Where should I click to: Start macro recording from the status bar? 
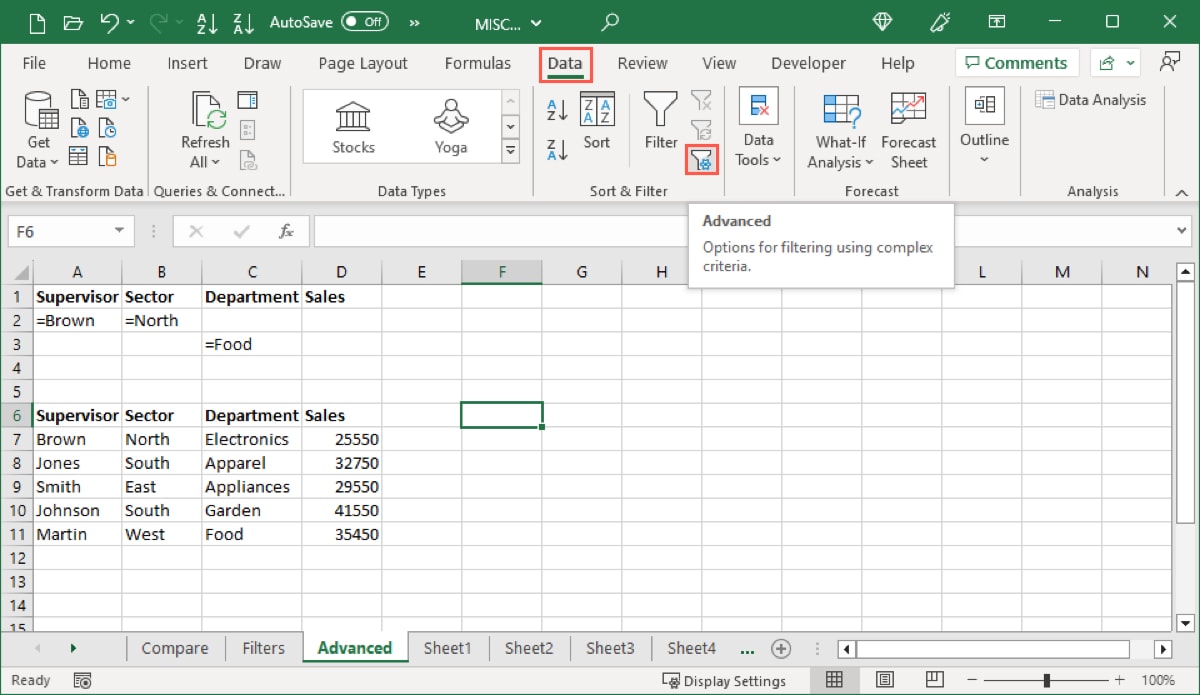point(82,680)
